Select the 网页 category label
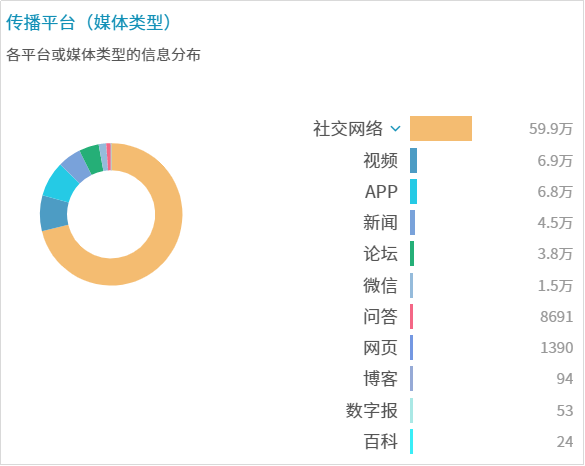This screenshot has width=585, height=466. click(x=380, y=348)
